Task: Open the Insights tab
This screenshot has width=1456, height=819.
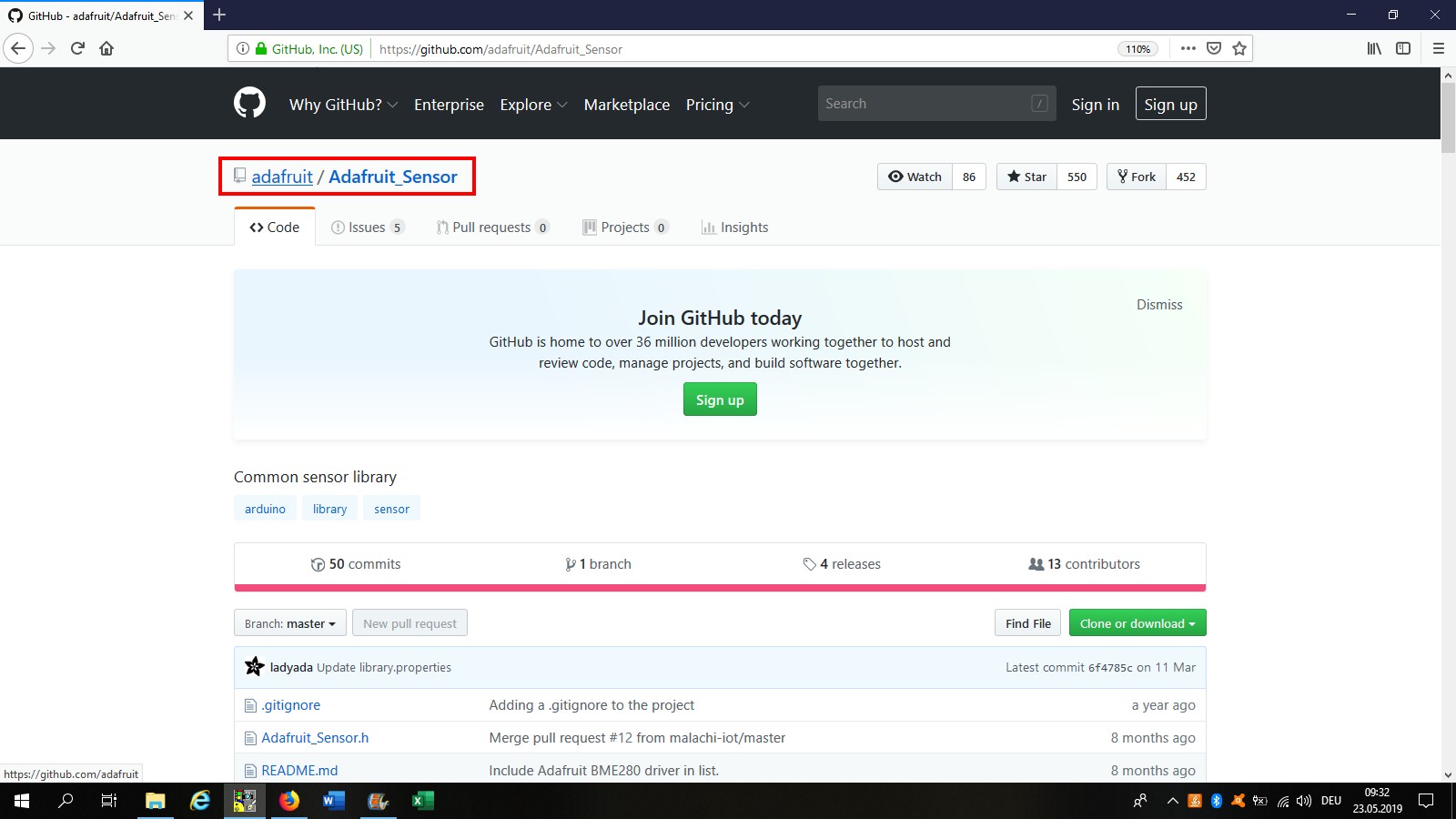Action: point(734,227)
